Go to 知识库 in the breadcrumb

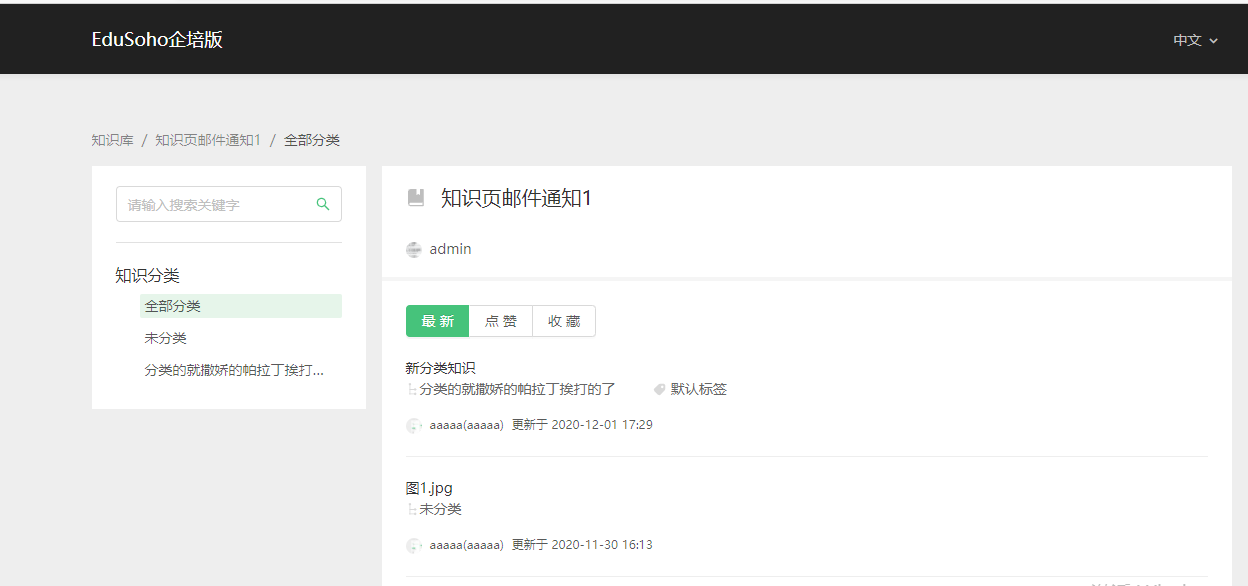[x=112, y=140]
